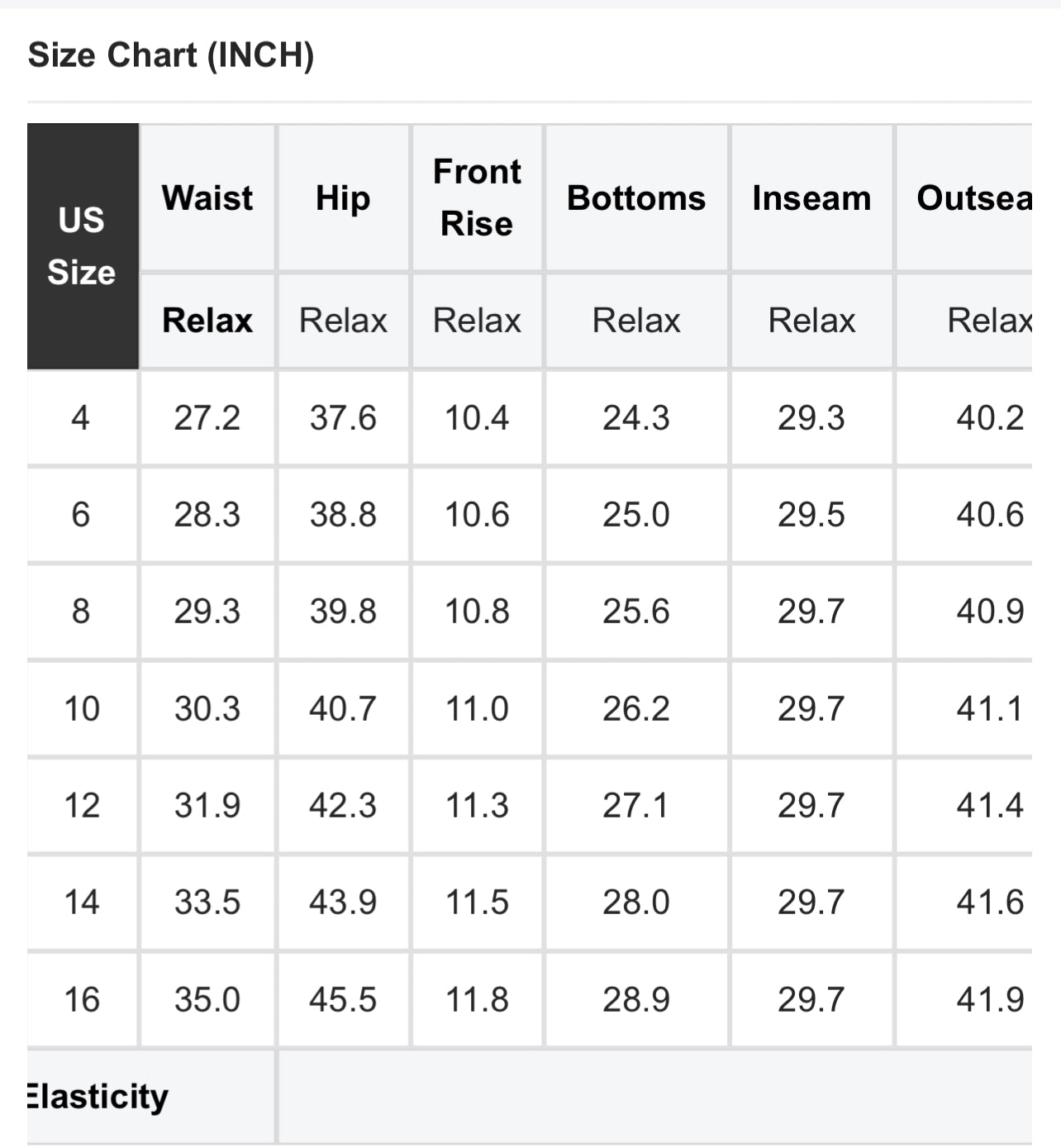
Task: Click the Inseam column header
Action: coord(811,198)
